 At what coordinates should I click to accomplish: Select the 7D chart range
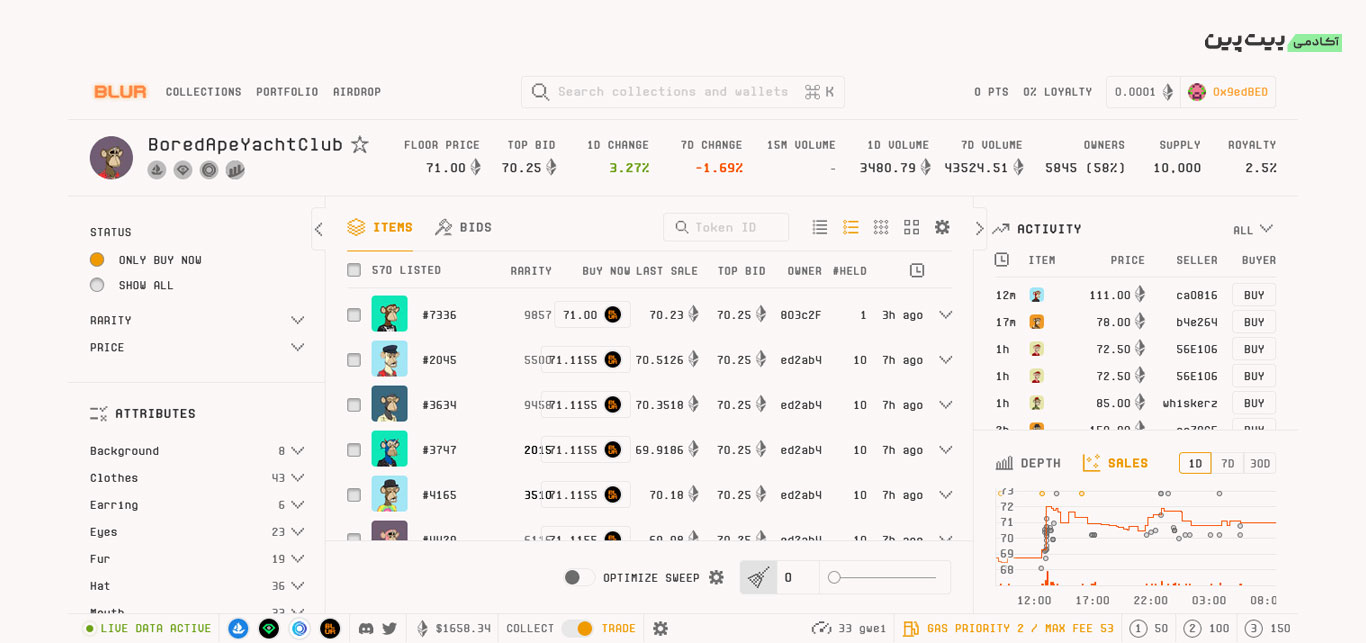click(1228, 463)
